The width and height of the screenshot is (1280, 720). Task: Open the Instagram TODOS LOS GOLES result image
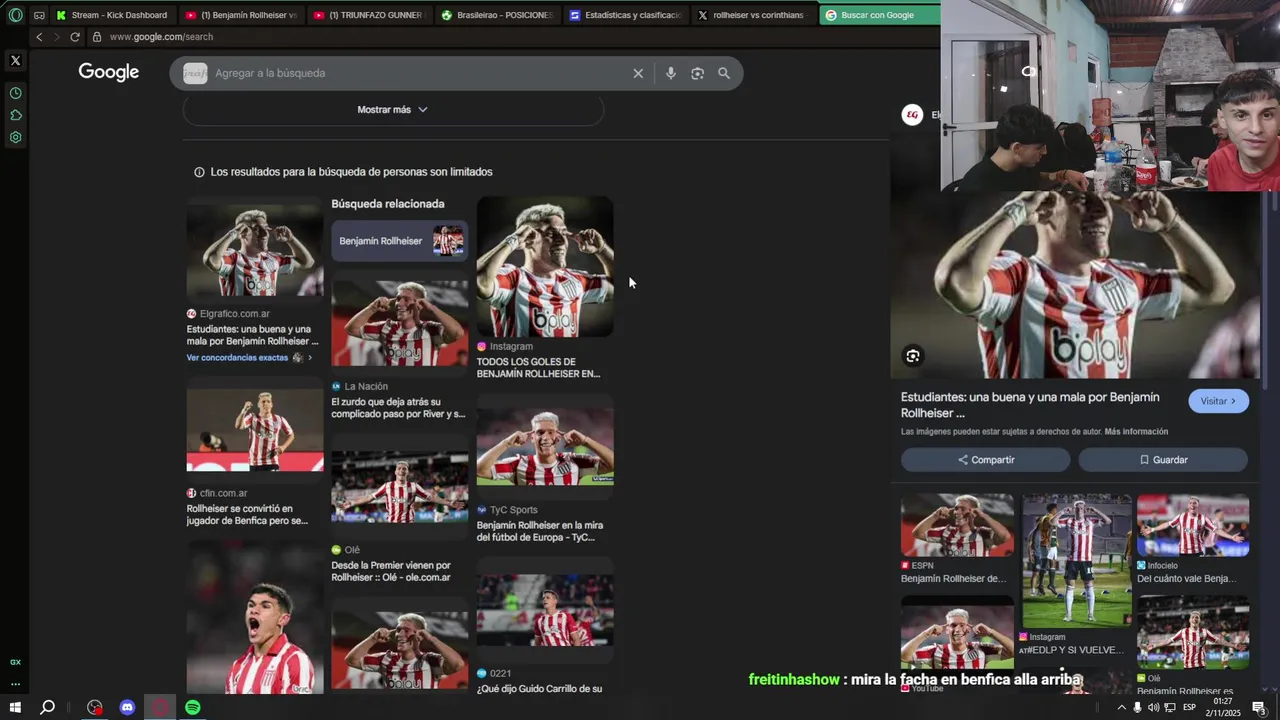(545, 267)
